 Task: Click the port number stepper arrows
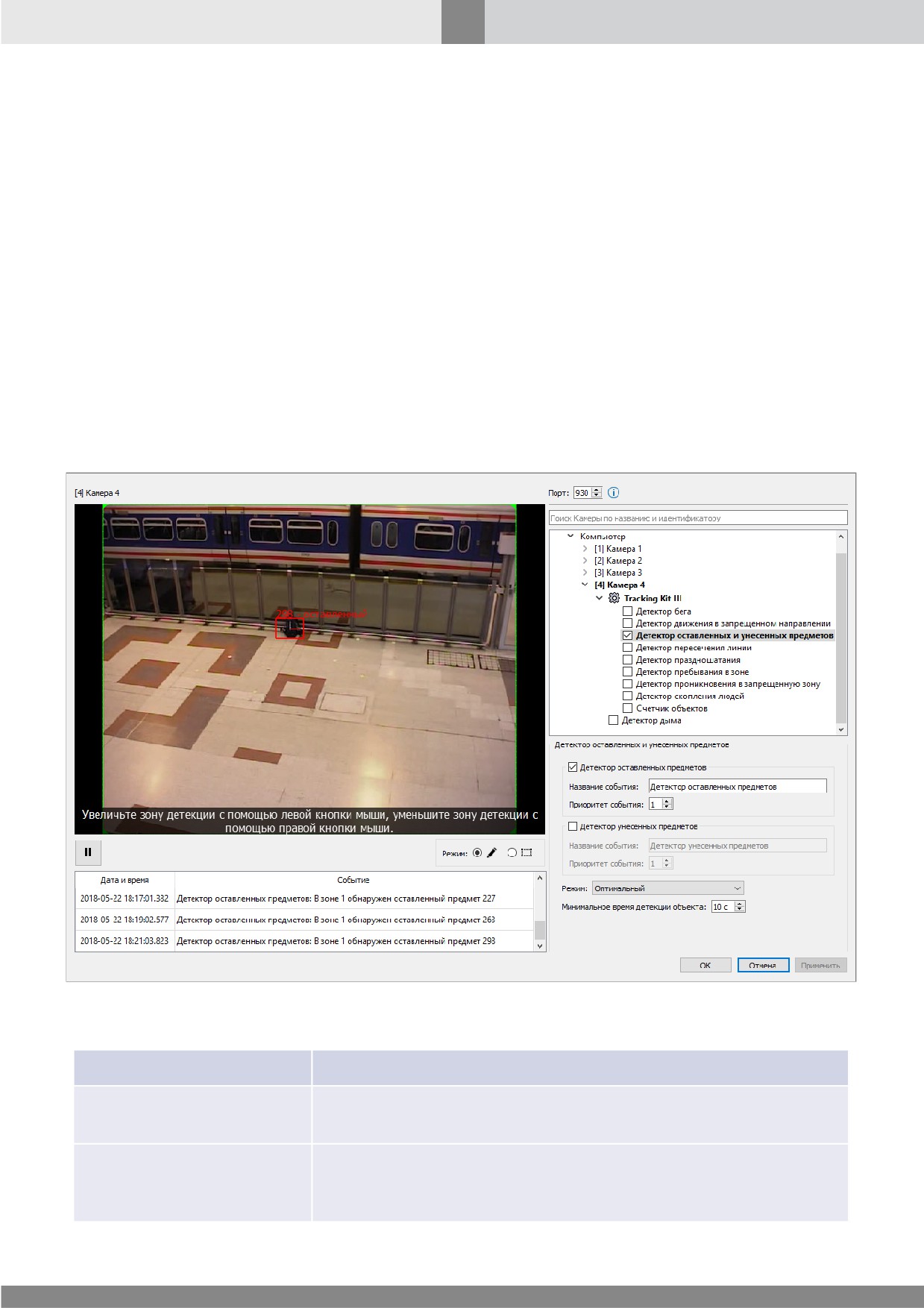click(x=597, y=493)
